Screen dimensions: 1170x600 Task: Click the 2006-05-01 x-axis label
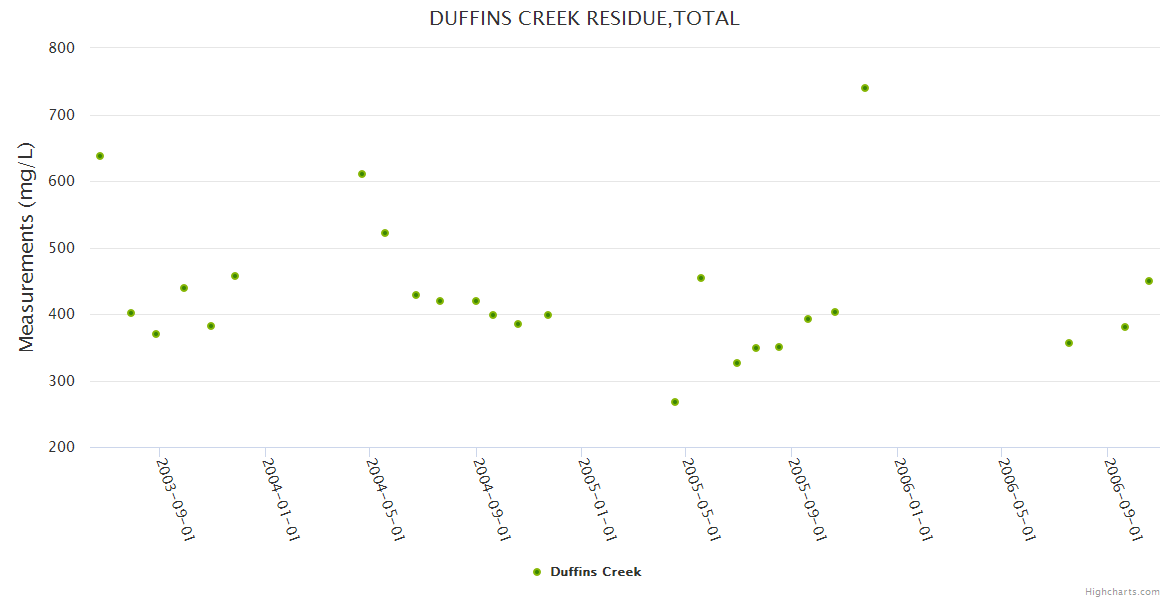pos(1017,499)
